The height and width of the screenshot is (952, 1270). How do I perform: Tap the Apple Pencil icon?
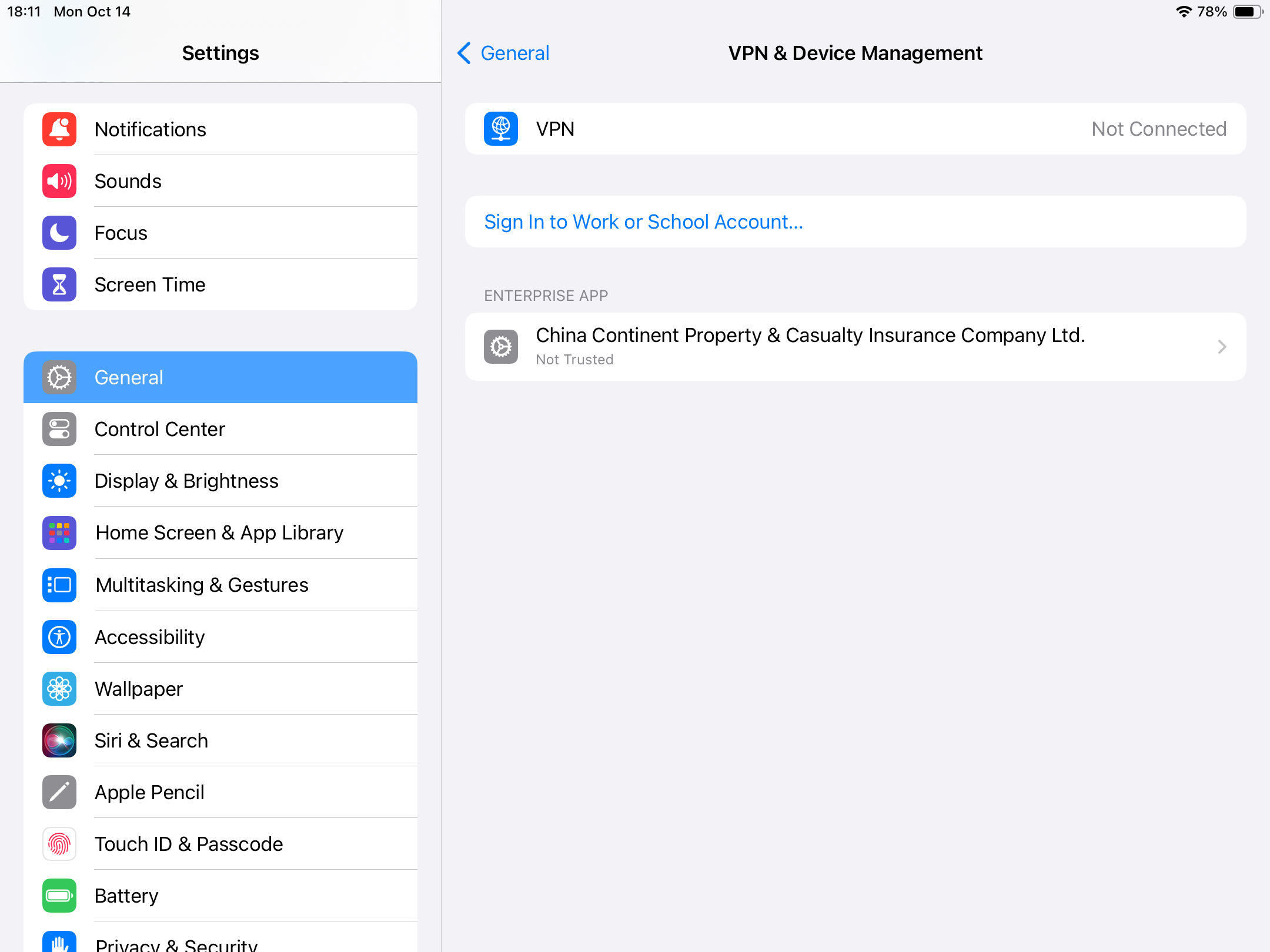pos(59,792)
